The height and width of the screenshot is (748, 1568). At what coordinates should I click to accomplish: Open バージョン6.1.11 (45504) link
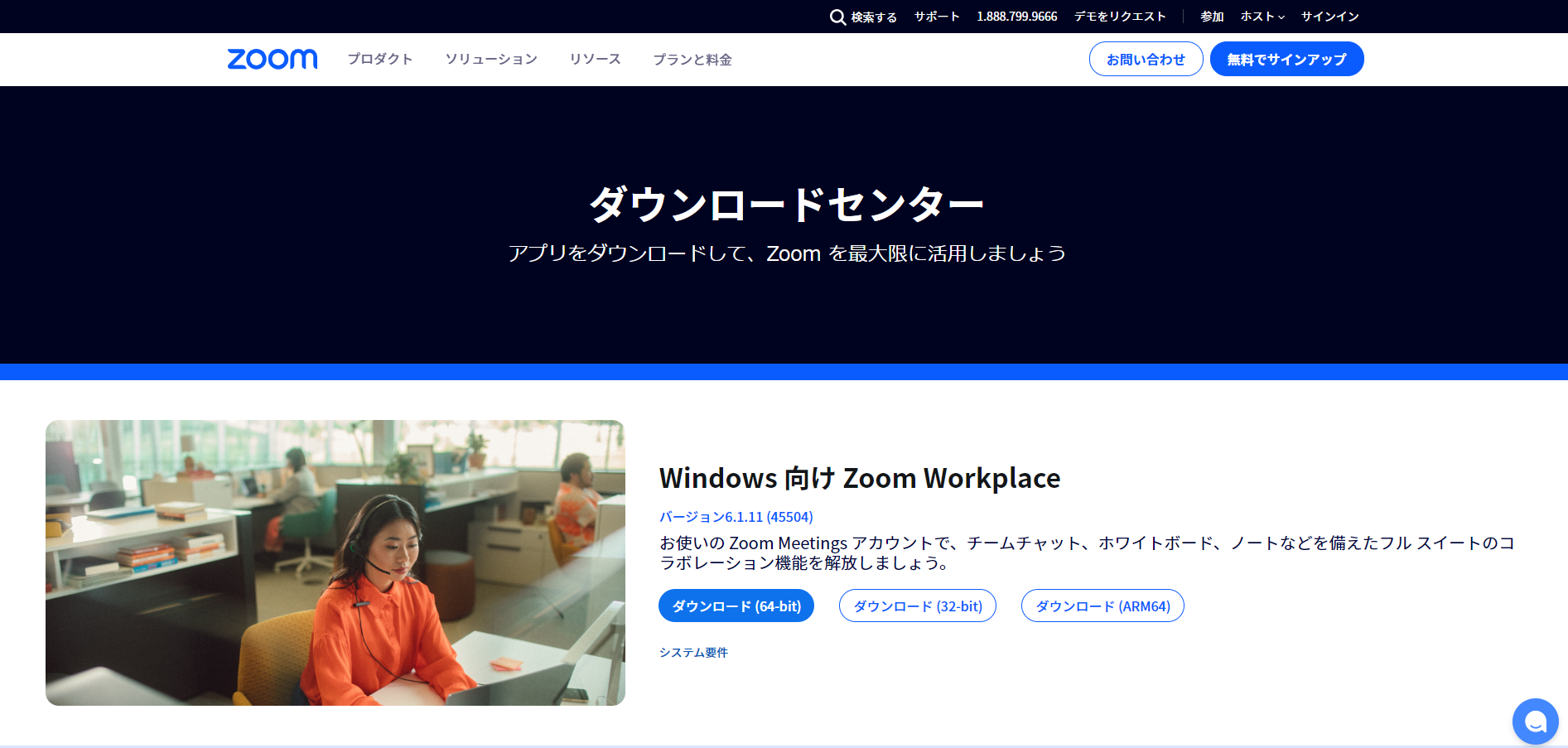point(736,517)
